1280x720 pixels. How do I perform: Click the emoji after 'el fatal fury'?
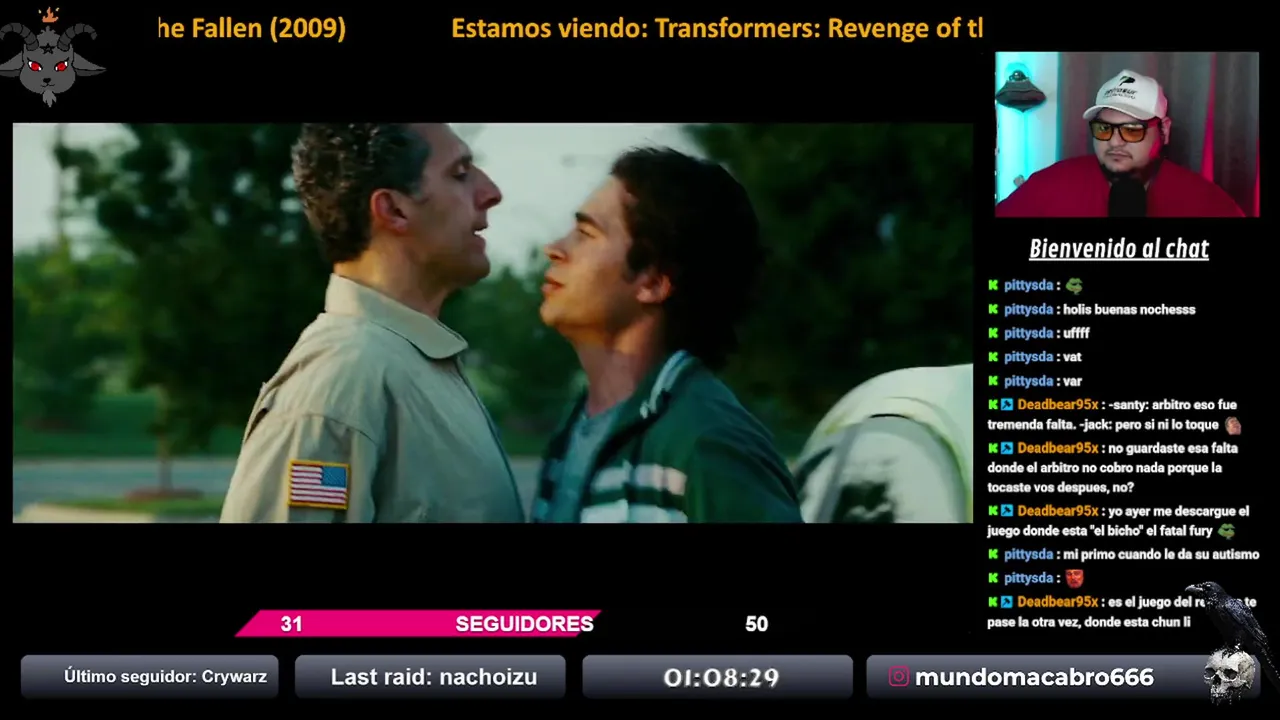click(x=1227, y=531)
